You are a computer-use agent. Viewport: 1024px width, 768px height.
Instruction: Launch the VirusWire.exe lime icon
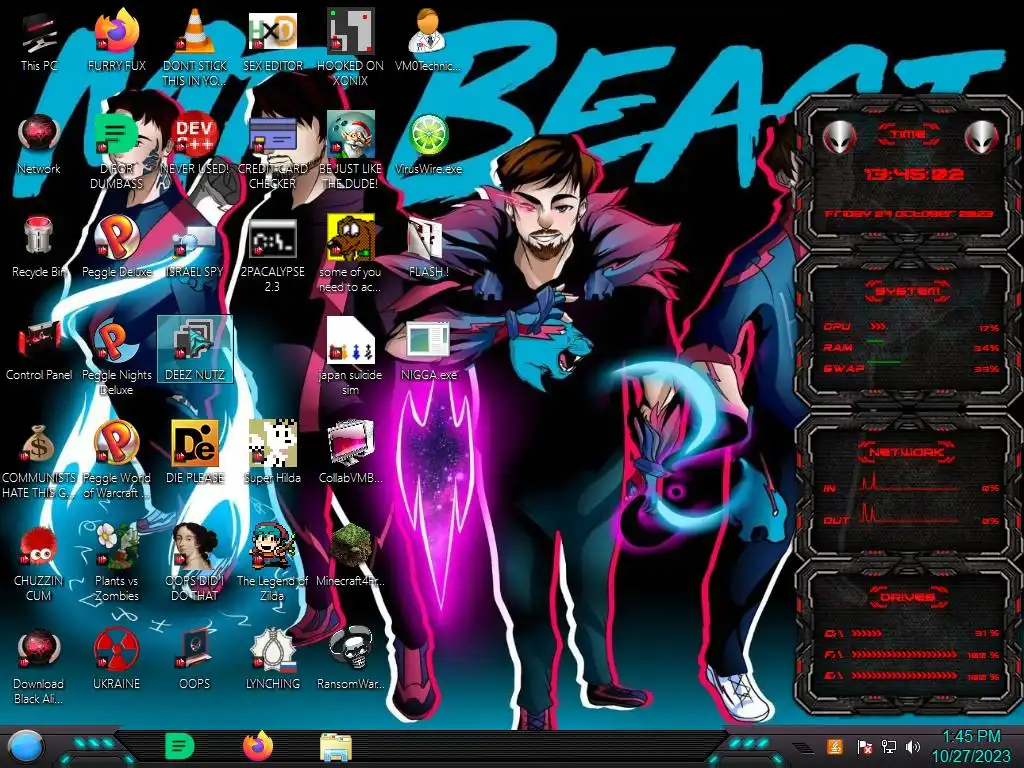pyautogui.click(x=428, y=144)
